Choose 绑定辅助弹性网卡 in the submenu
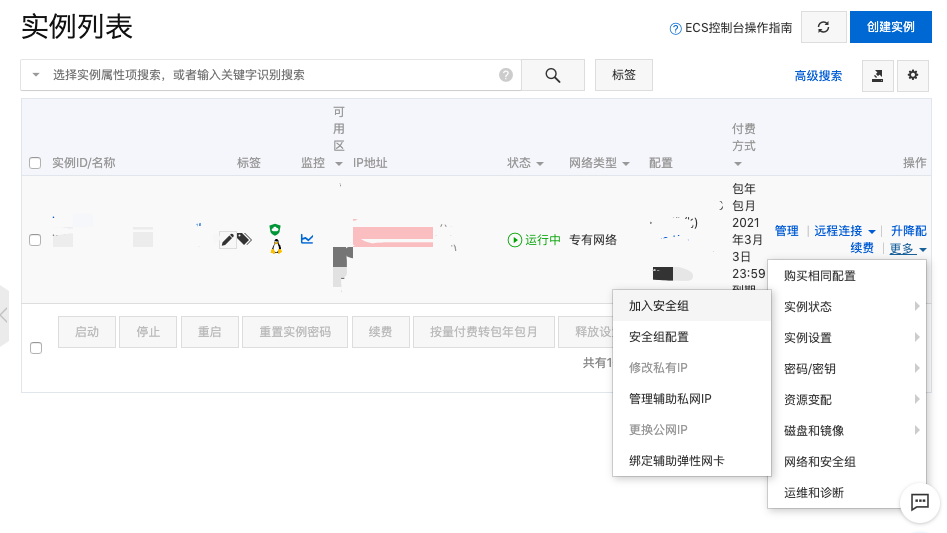Image resolution: width=947 pixels, height=533 pixels. pyautogui.click(x=692, y=461)
